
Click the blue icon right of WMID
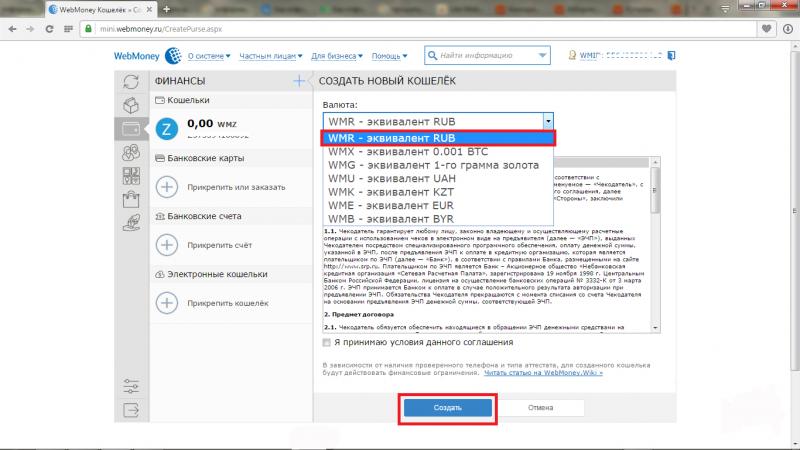(x=671, y=55)
